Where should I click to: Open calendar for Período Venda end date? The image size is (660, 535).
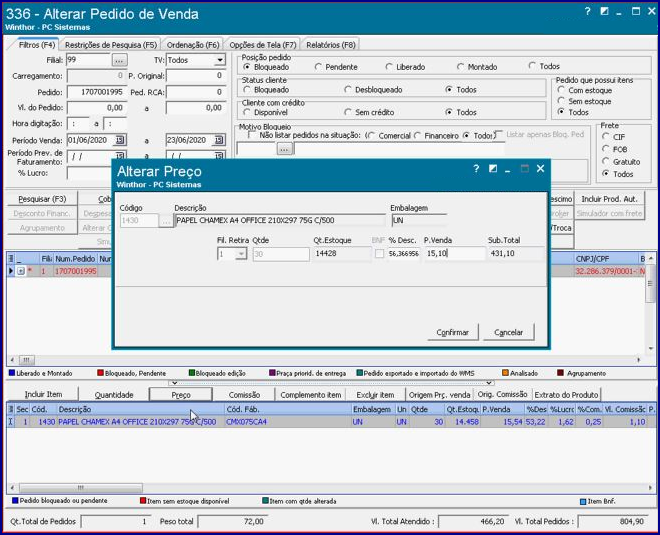pyautogui.click(x=219, y=140)
